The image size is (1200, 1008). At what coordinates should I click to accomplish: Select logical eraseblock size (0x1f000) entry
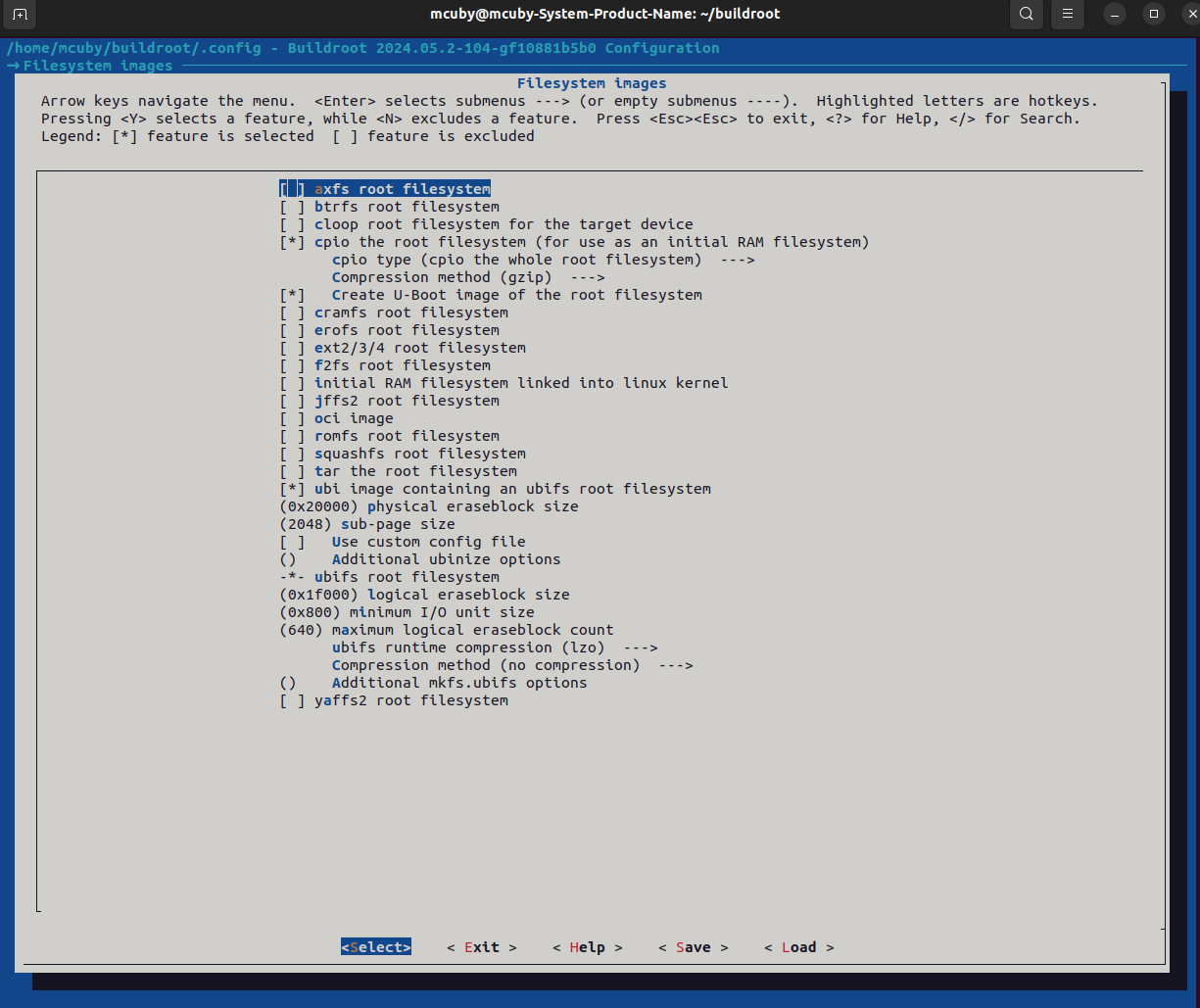pos(424,595)
